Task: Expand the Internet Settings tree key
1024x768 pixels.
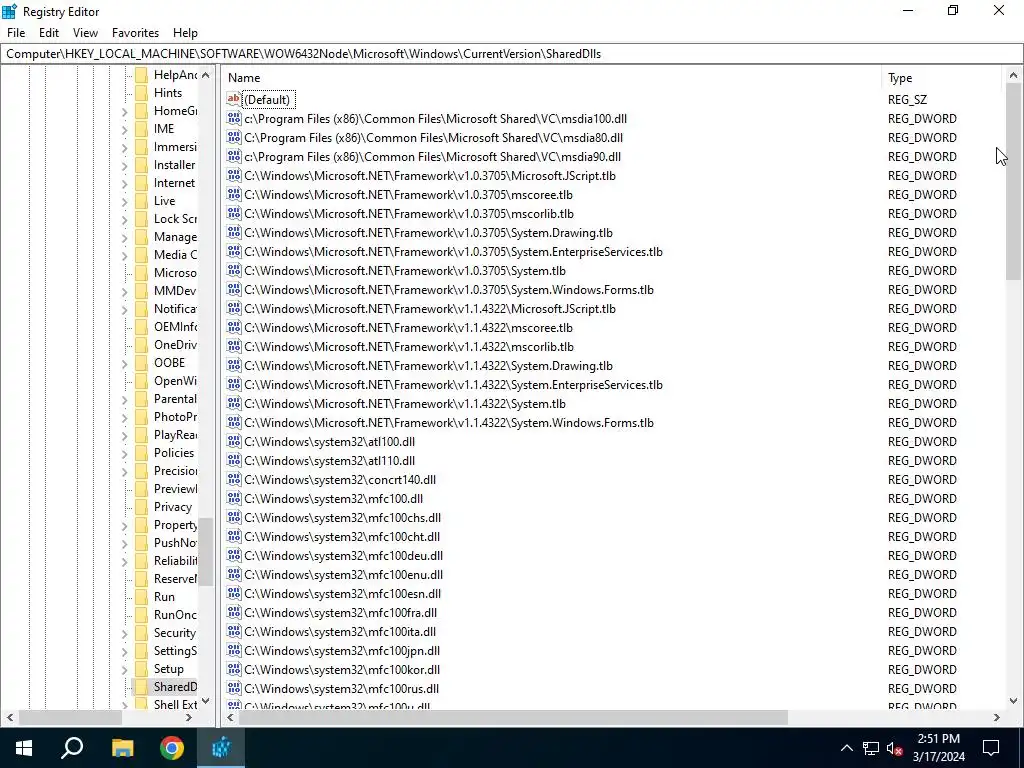Action: (x=124, y=184)
